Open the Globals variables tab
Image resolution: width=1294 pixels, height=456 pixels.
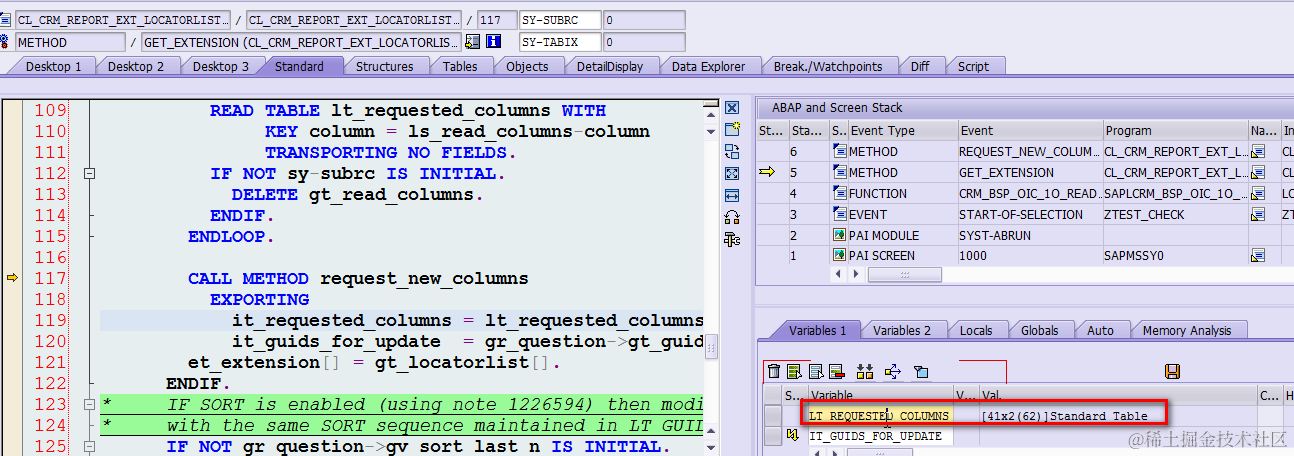tap(1039, 330)
